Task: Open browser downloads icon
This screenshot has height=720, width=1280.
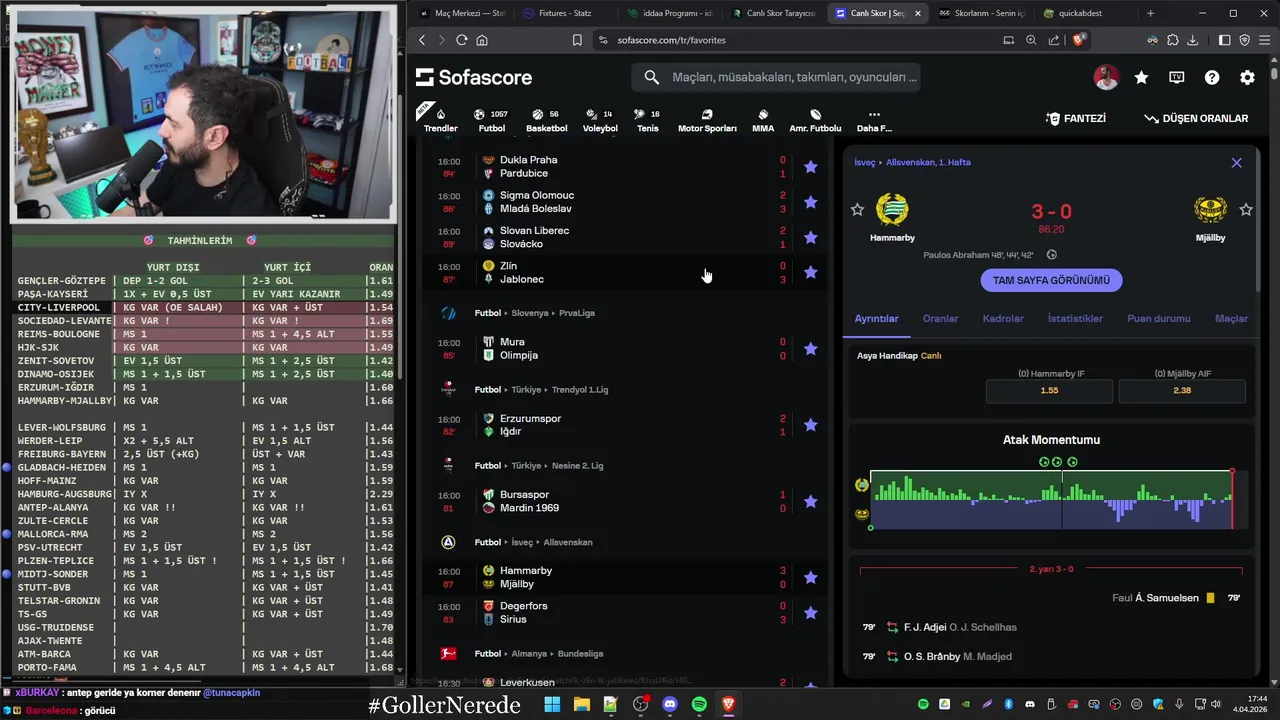Action: 1192,40
